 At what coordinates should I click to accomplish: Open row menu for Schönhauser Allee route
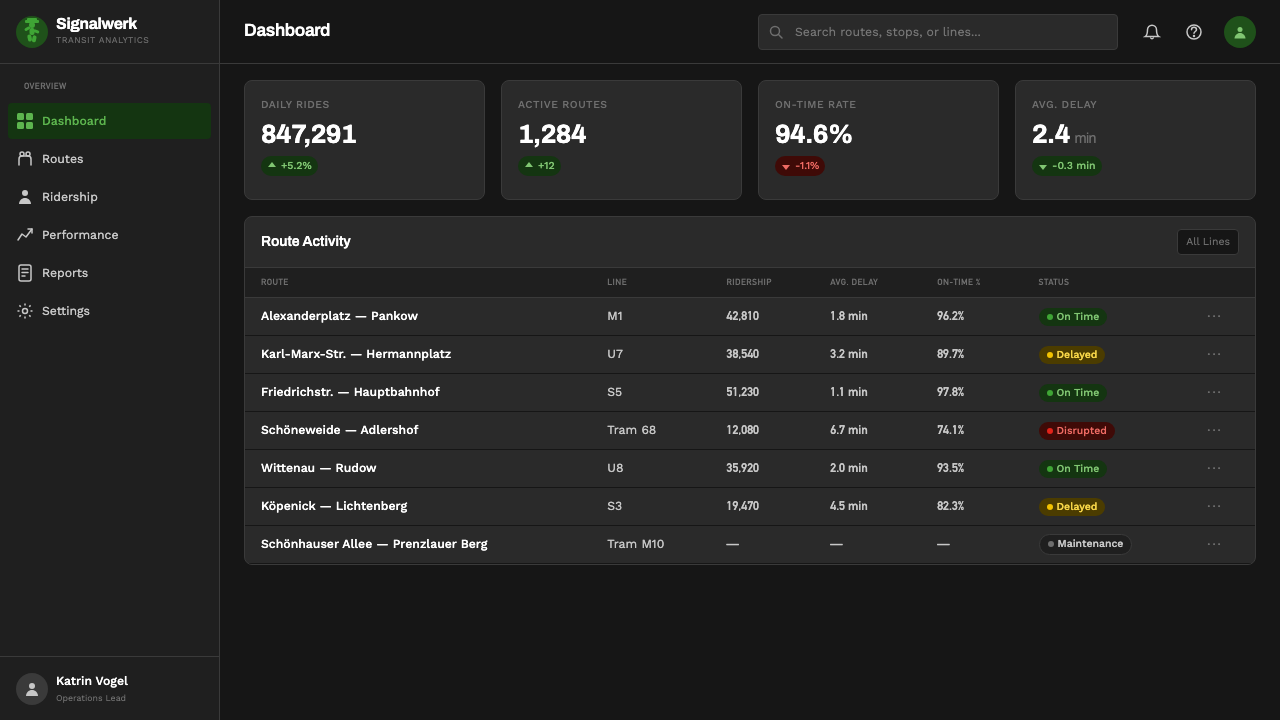[x=1214, y=544]
